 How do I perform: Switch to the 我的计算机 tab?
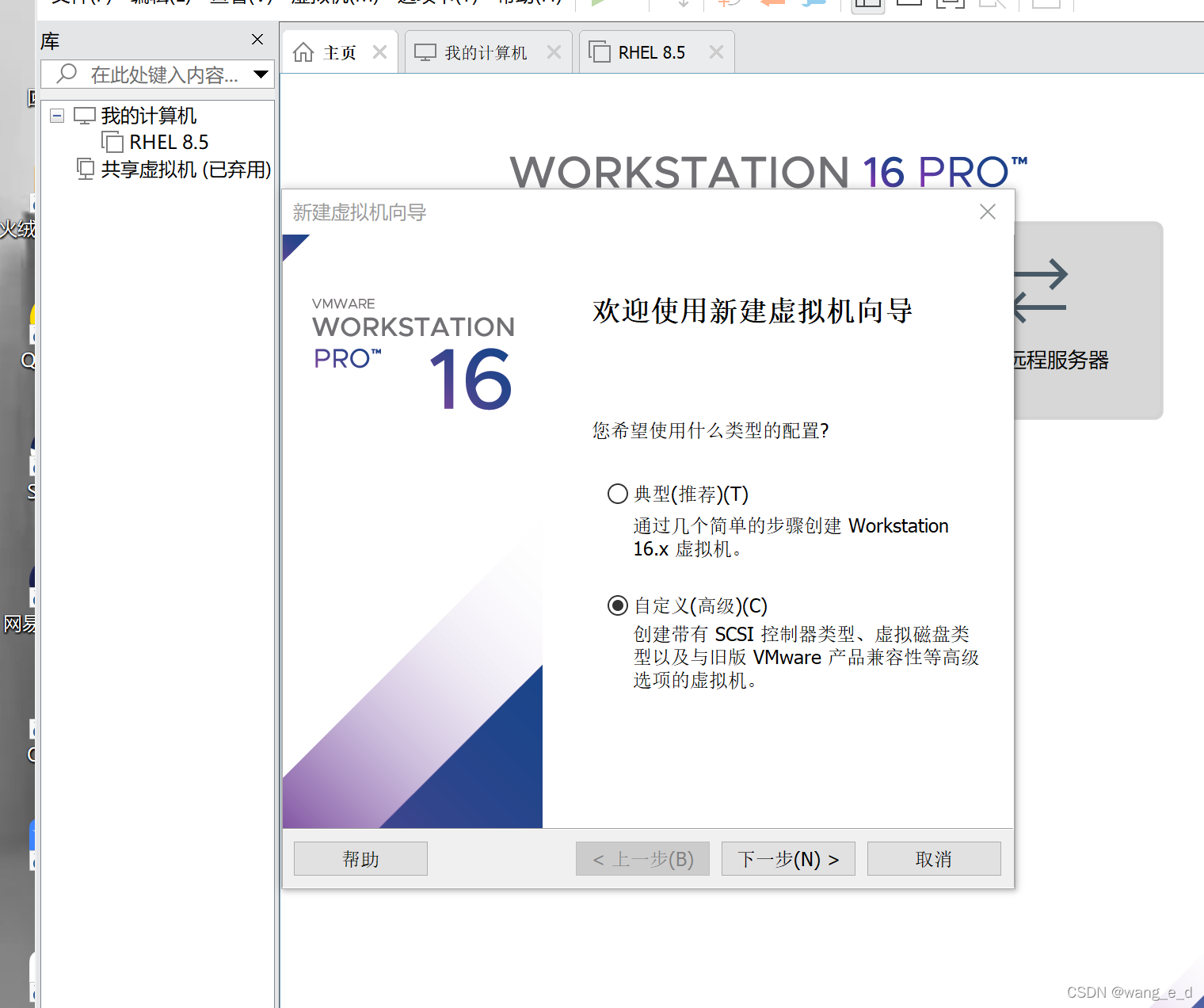(485, 52)
